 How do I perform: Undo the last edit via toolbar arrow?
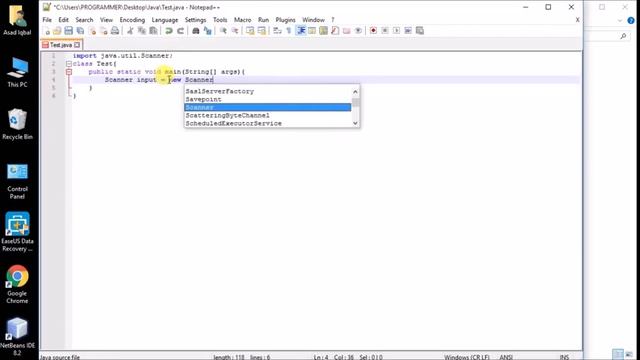[168, 31]
